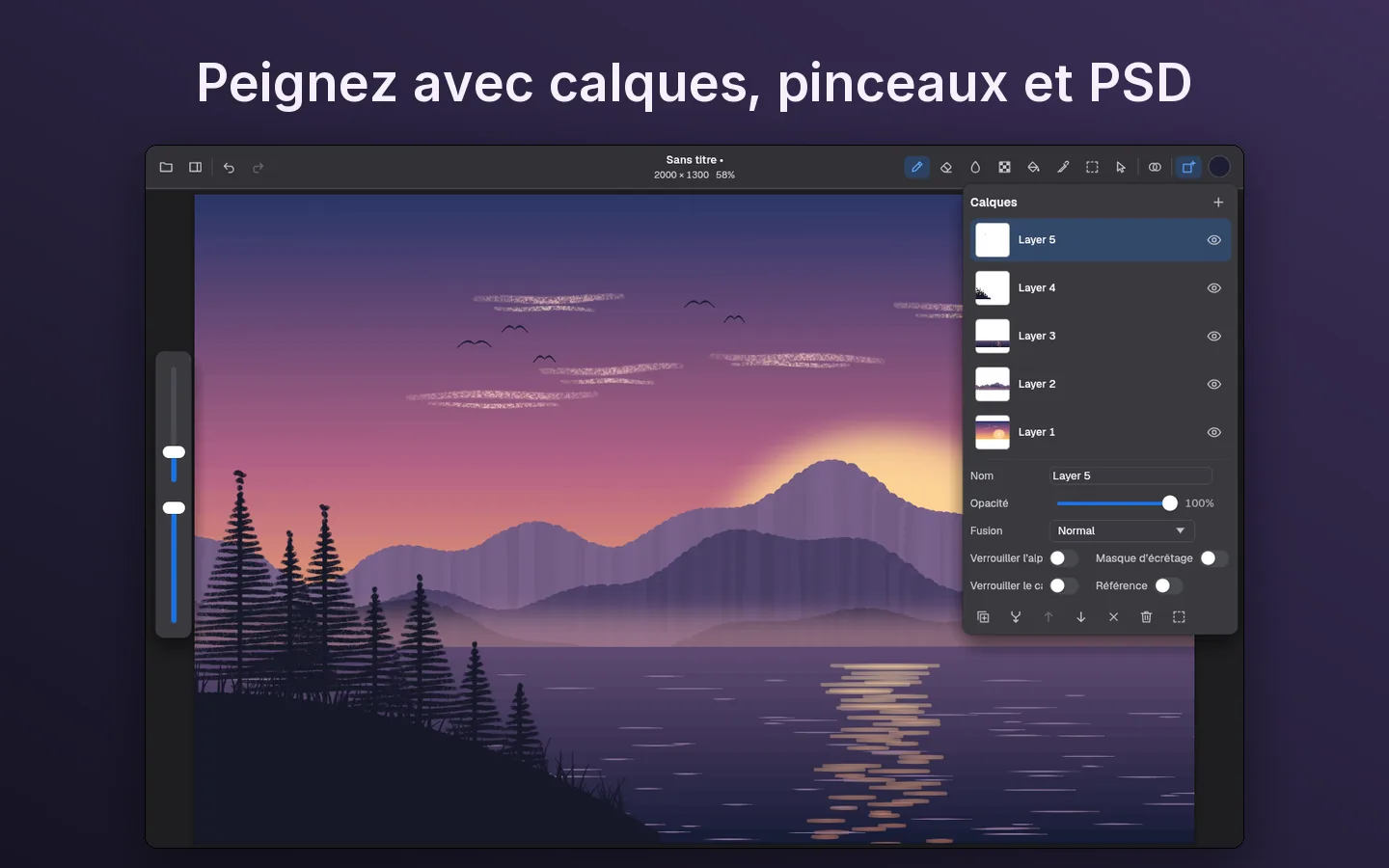1389x868 pixels.
Task: Click Layer 1 sunset thumbnail
Action: click(993, 433)
